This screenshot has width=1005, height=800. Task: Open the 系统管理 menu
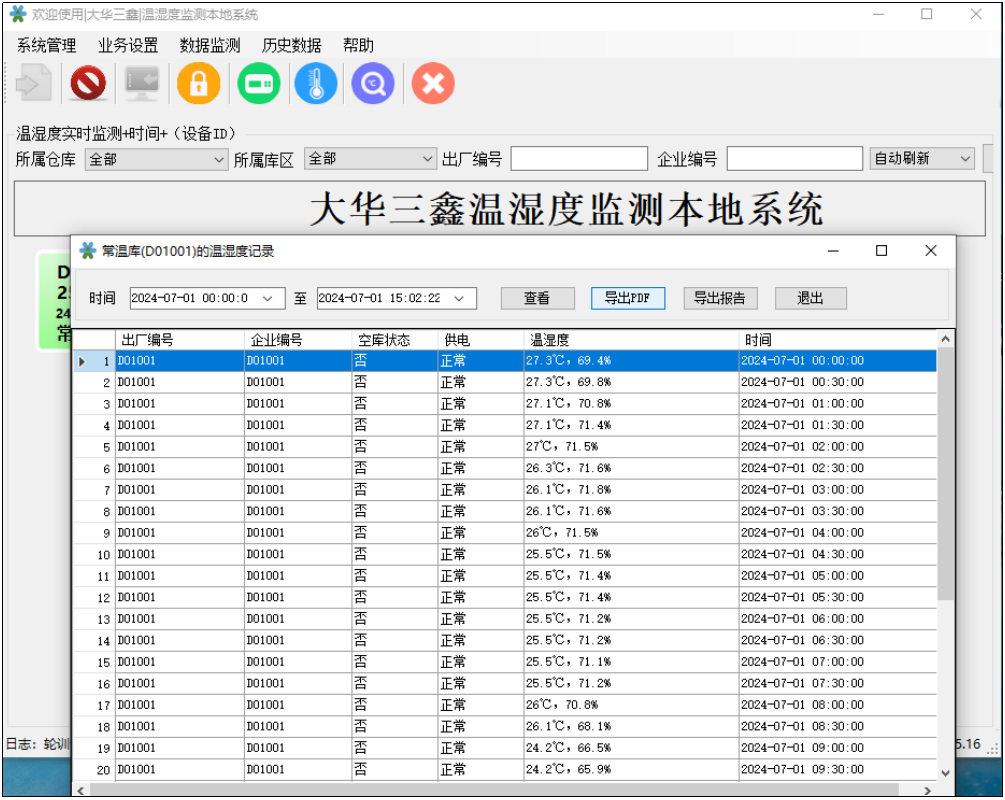[46, 45]
